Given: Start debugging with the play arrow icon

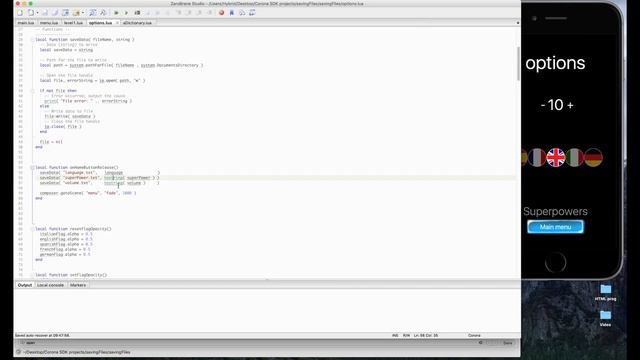Looking at the screenshot, I should click(126, 13).
